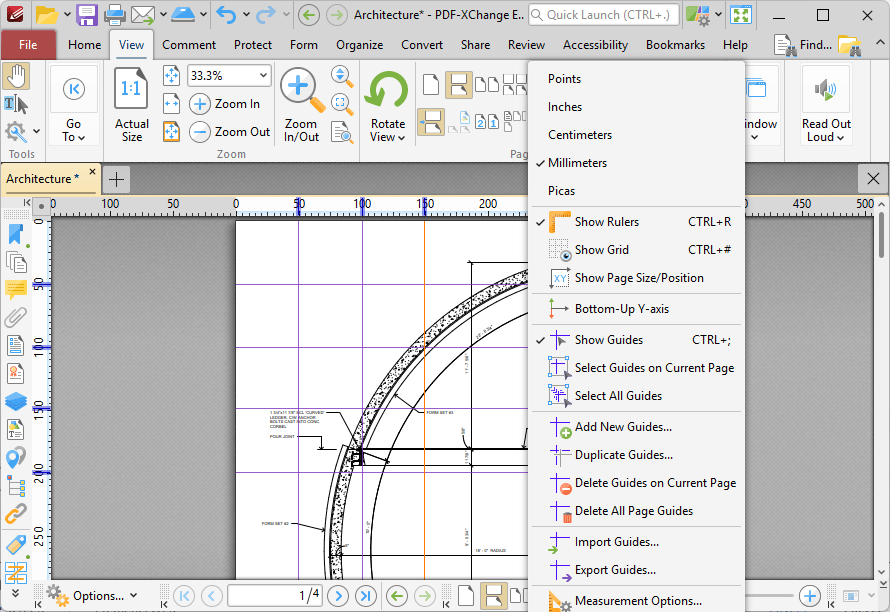Open the Organize ribbon tab
Viewport: 890px width, 612px height.
359,45
